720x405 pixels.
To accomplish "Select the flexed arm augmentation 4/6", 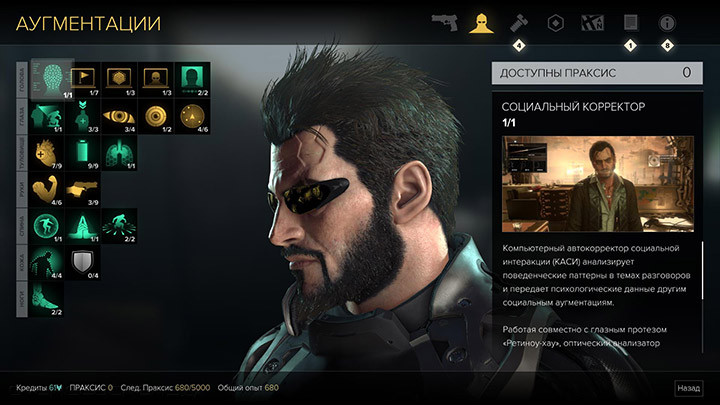I will (x=46, y=189).
